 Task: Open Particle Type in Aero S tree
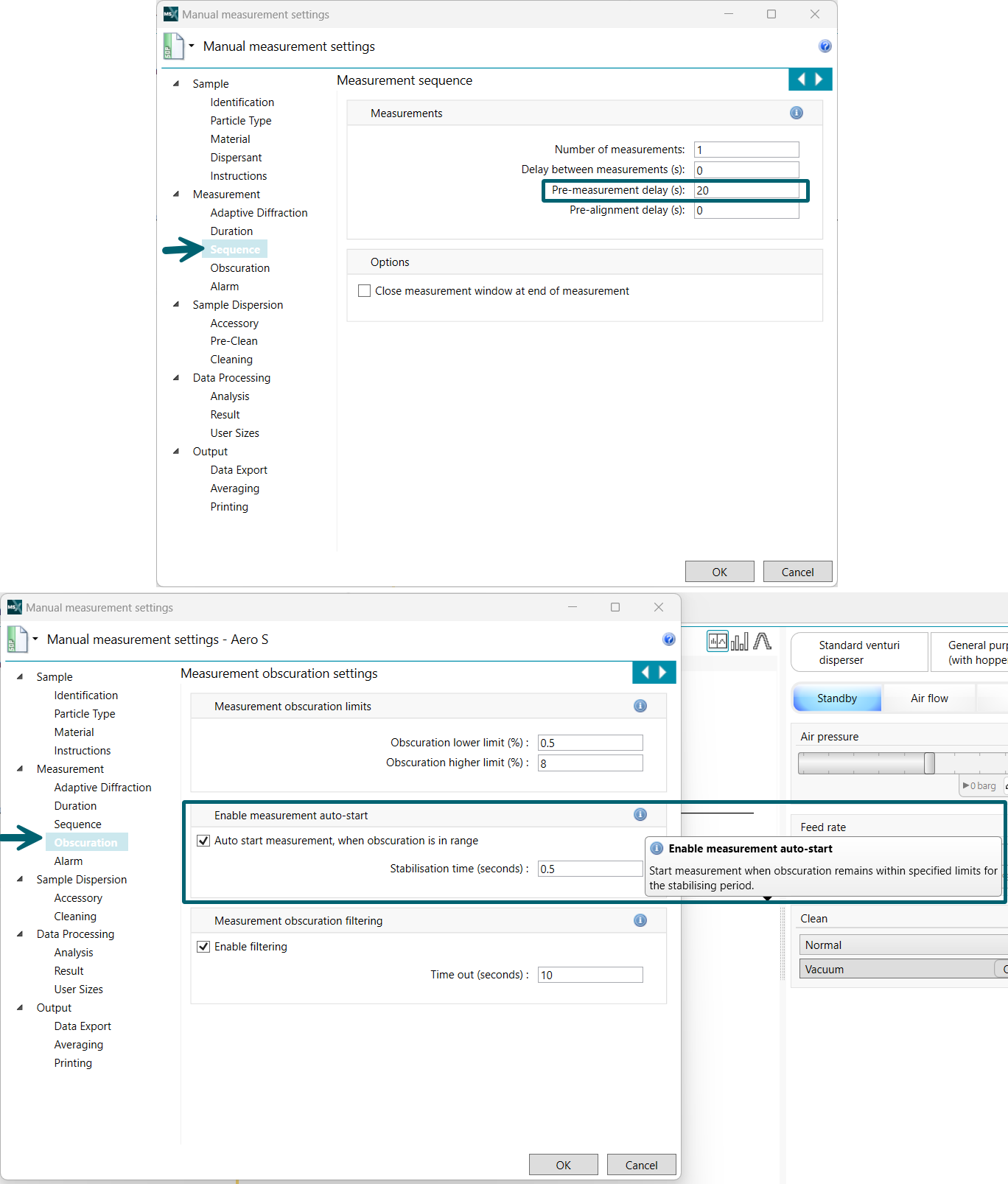(85, 714)
